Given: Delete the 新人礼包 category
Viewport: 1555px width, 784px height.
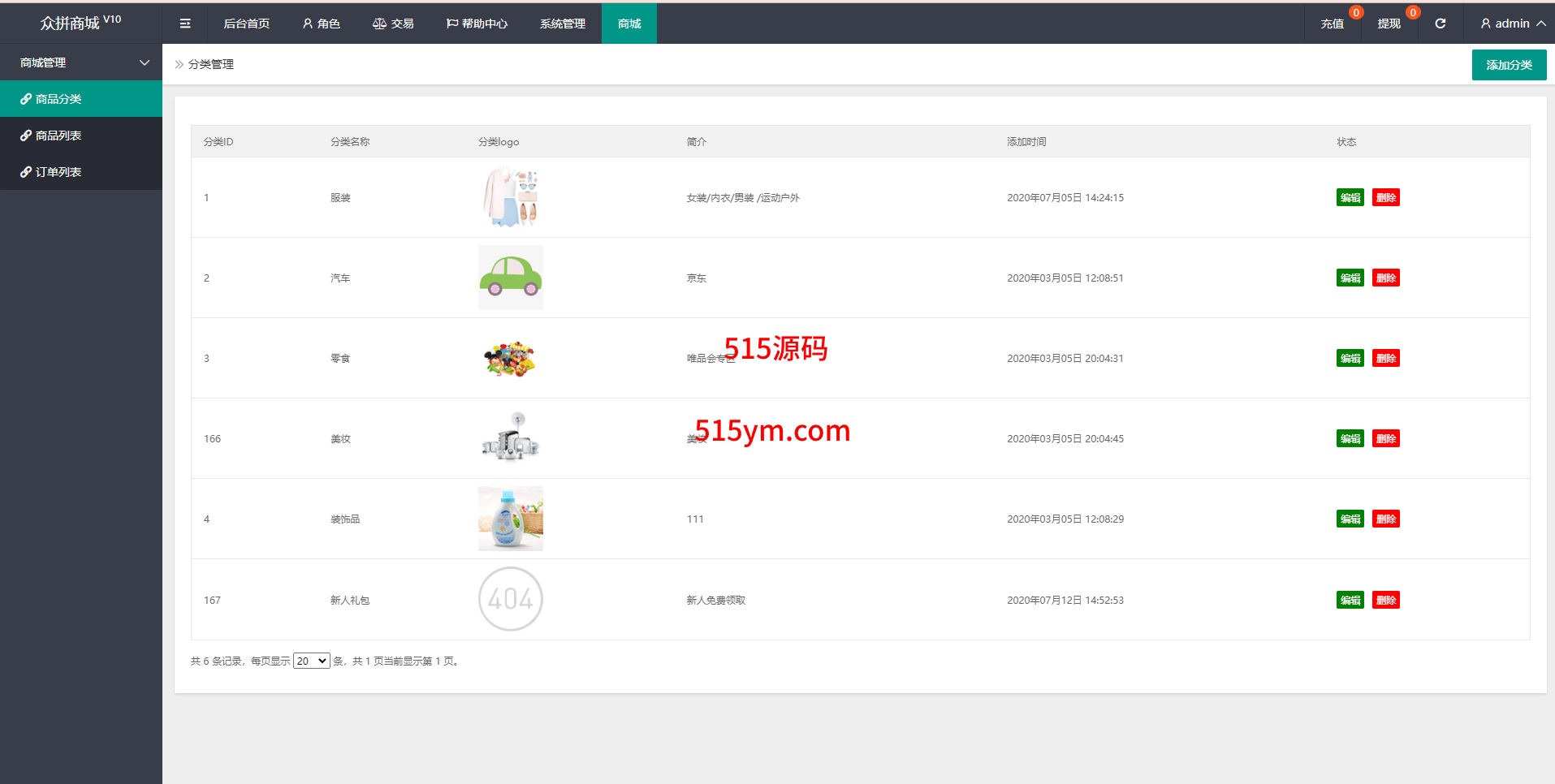Looking at the screenshot, I should tap(1386, 600).
